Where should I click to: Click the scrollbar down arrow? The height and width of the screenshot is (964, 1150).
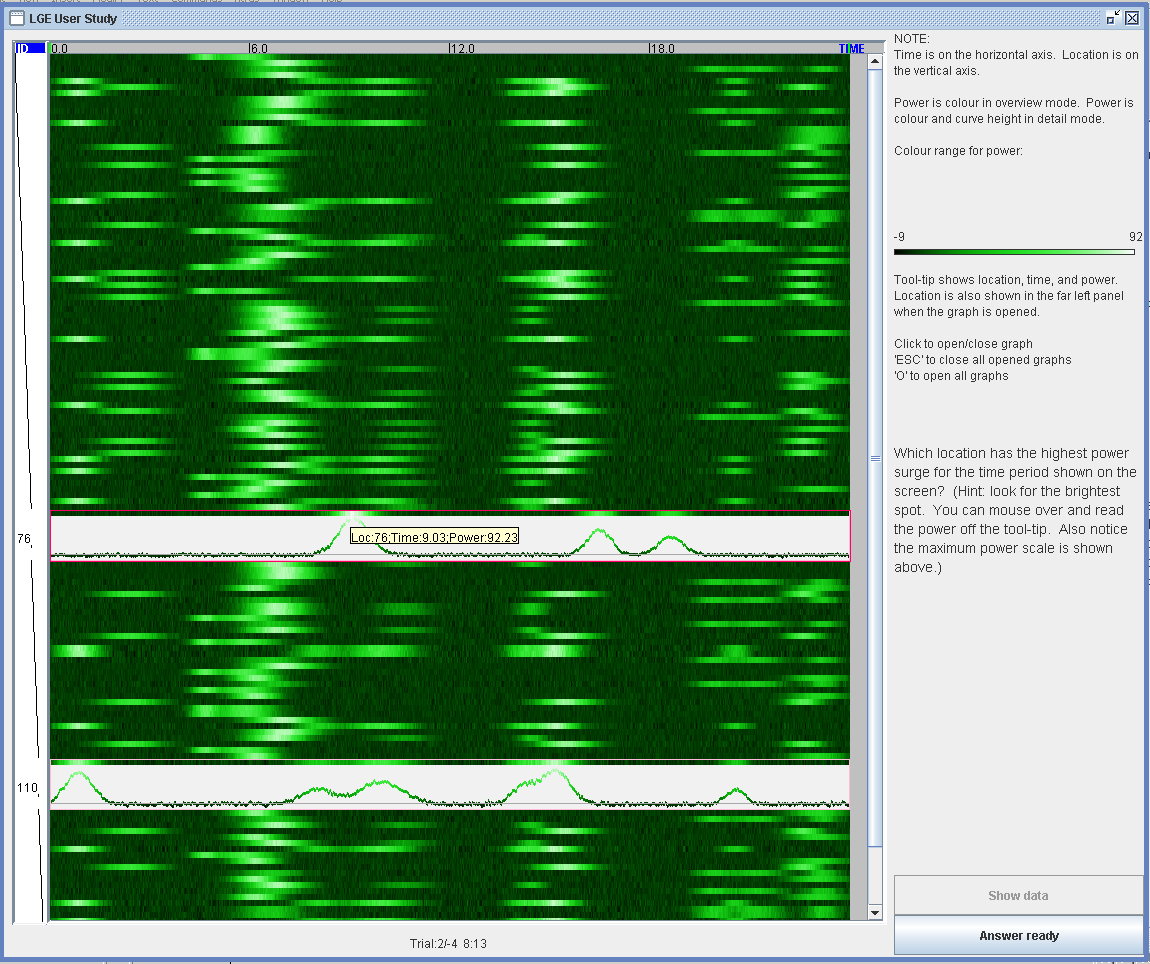coord(874,913)
